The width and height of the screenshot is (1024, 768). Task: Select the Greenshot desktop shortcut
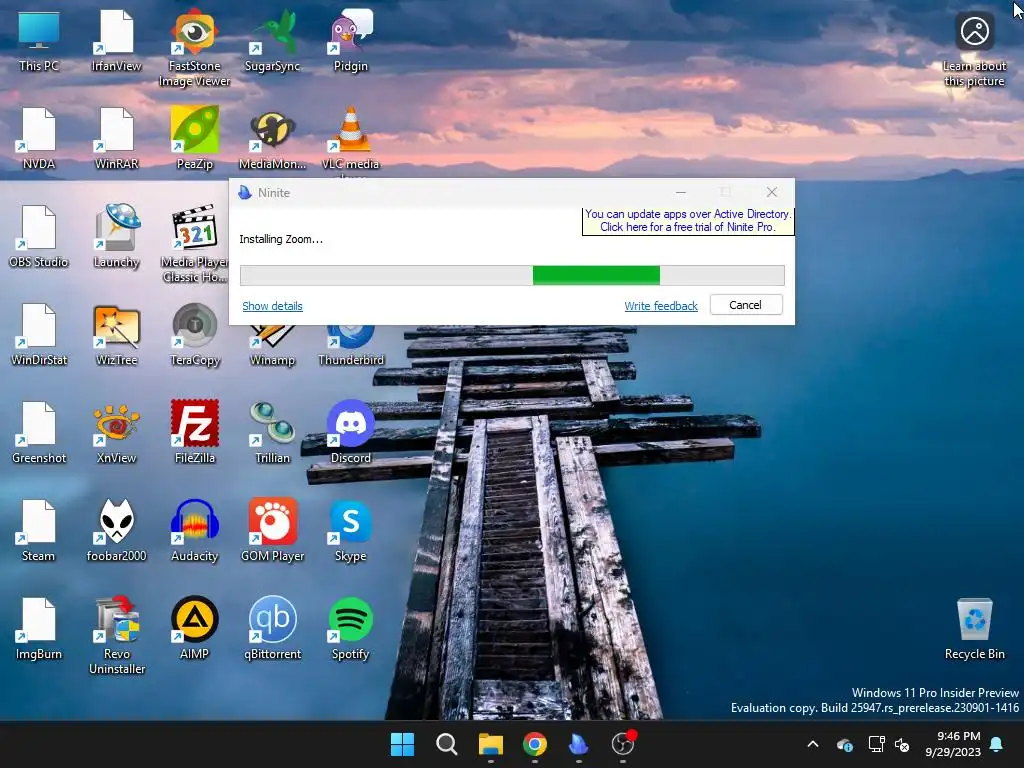click(x=39, y=432)
